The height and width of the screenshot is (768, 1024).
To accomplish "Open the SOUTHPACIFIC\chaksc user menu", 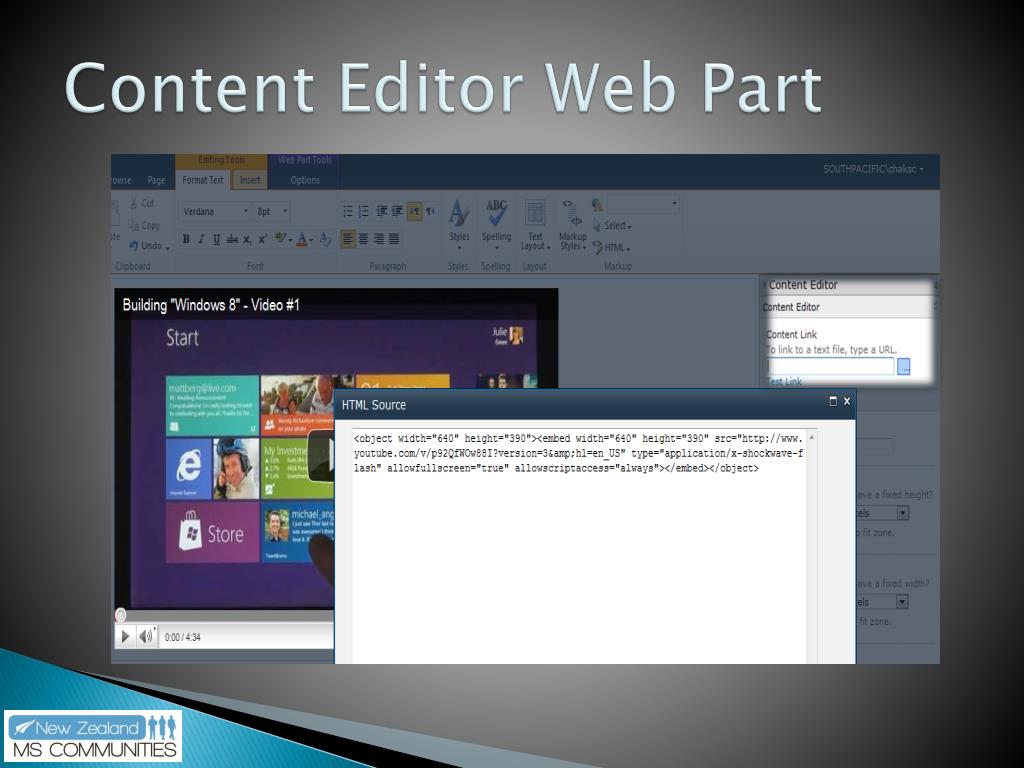I will coord(873,169).
